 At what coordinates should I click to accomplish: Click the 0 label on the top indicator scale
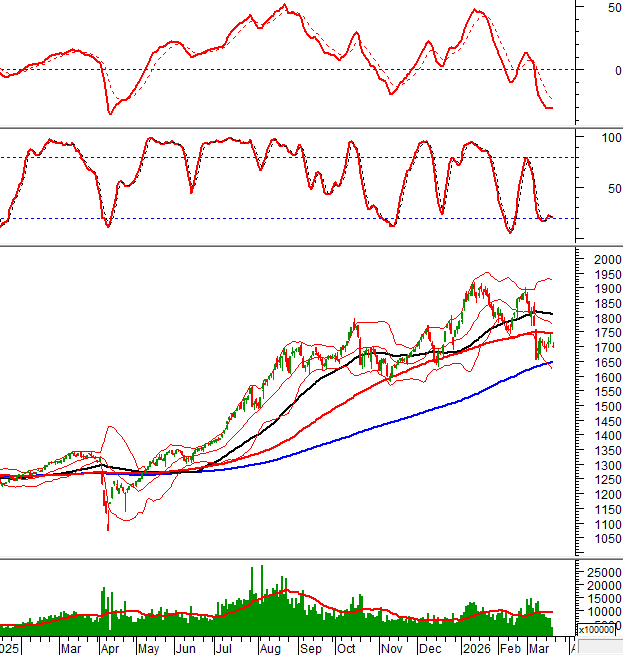coord(604,70)
